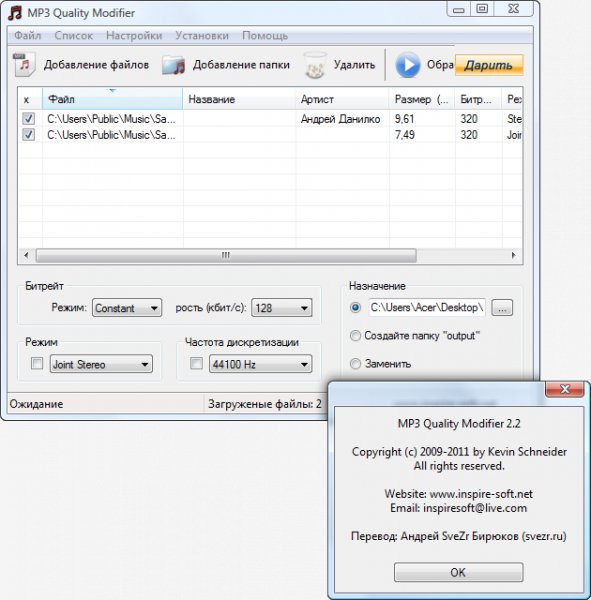Open the Настройки menu
The height and width of the screenshot is (600, 591).
[134, 36]
